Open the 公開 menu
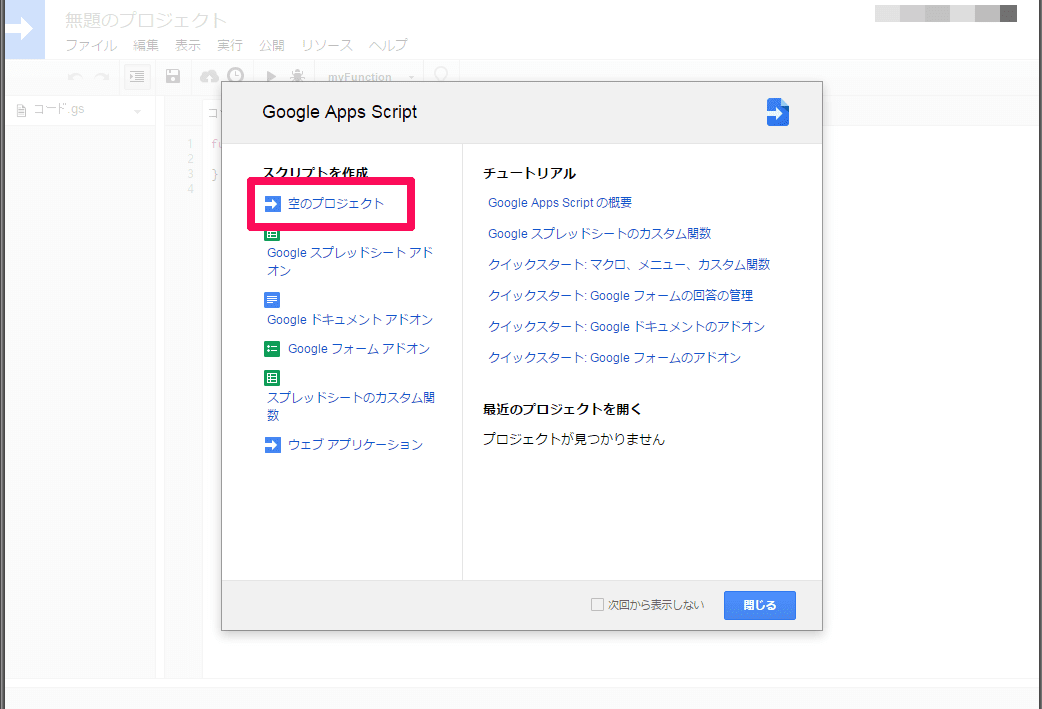 click(x=272, y=45)
